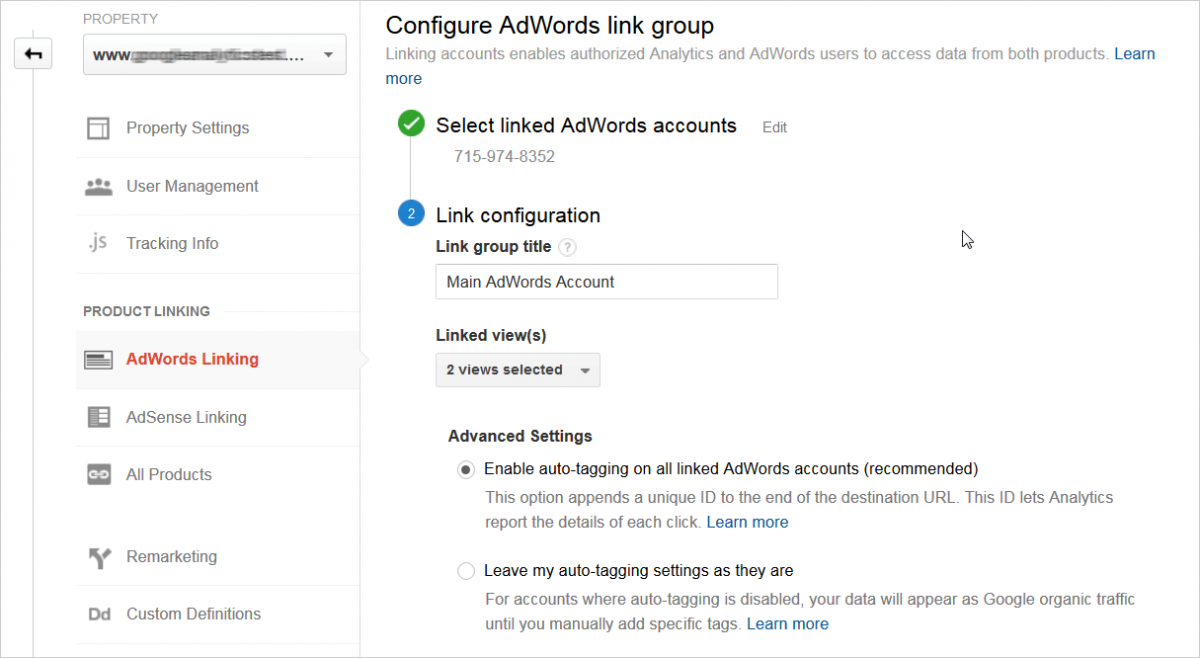Screen dimensions: 1200x658
Task: Click the Property Settings icon
Action: pos(98,128)
